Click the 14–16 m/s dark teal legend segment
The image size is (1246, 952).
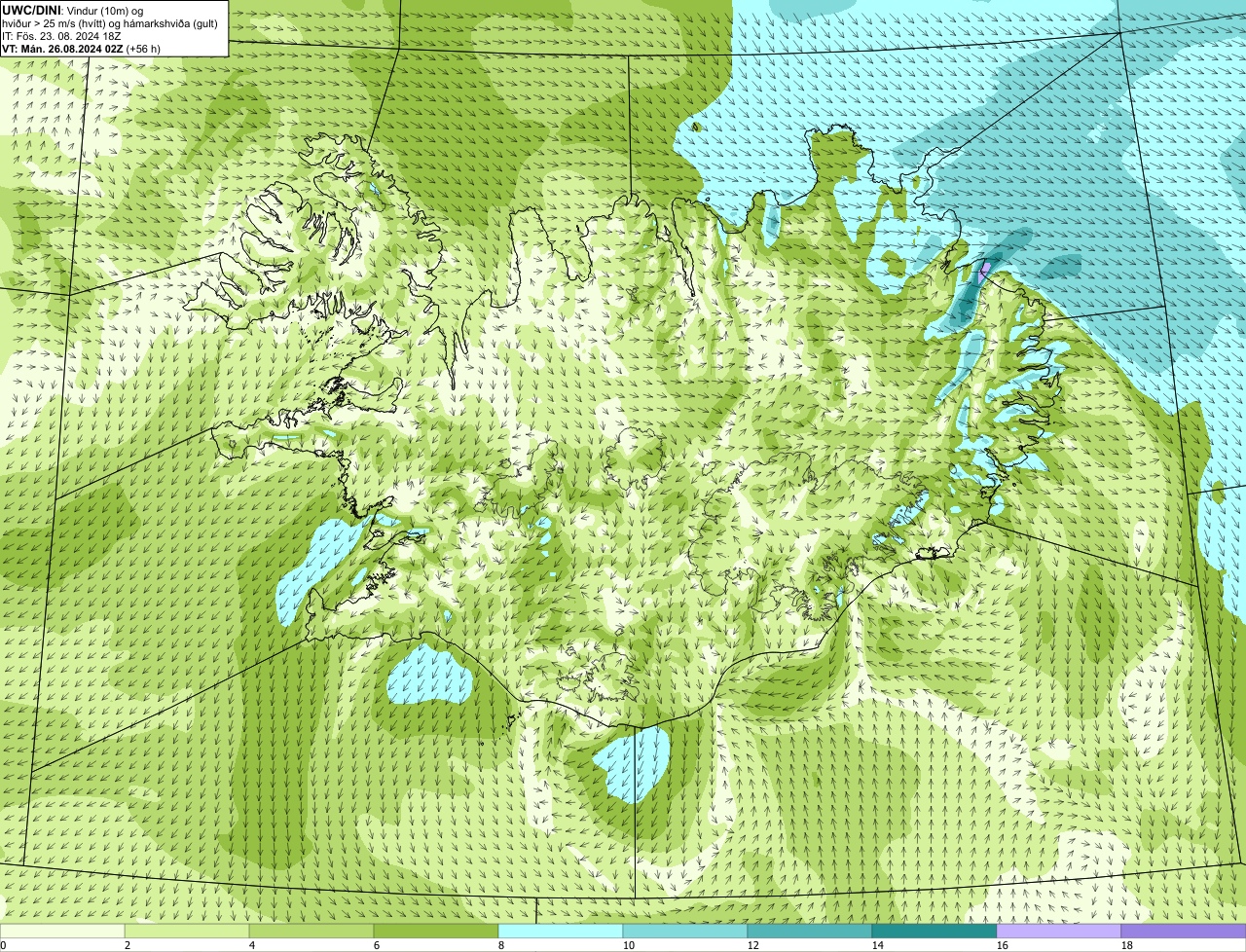coord(934,931)
